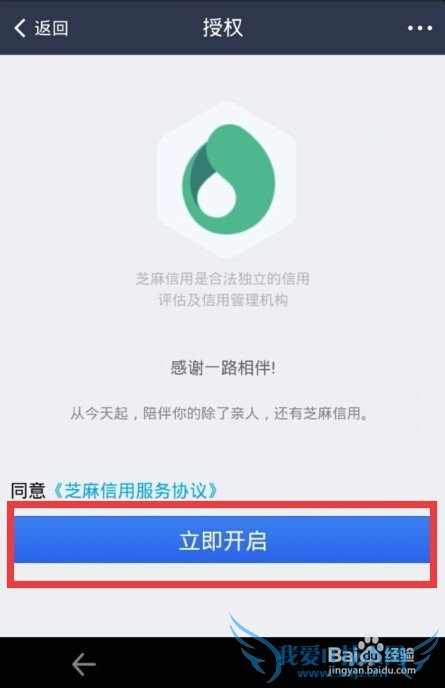Tap the 同意 agreement label
This screenshot has width=445, height=688.
pos(28,490)
